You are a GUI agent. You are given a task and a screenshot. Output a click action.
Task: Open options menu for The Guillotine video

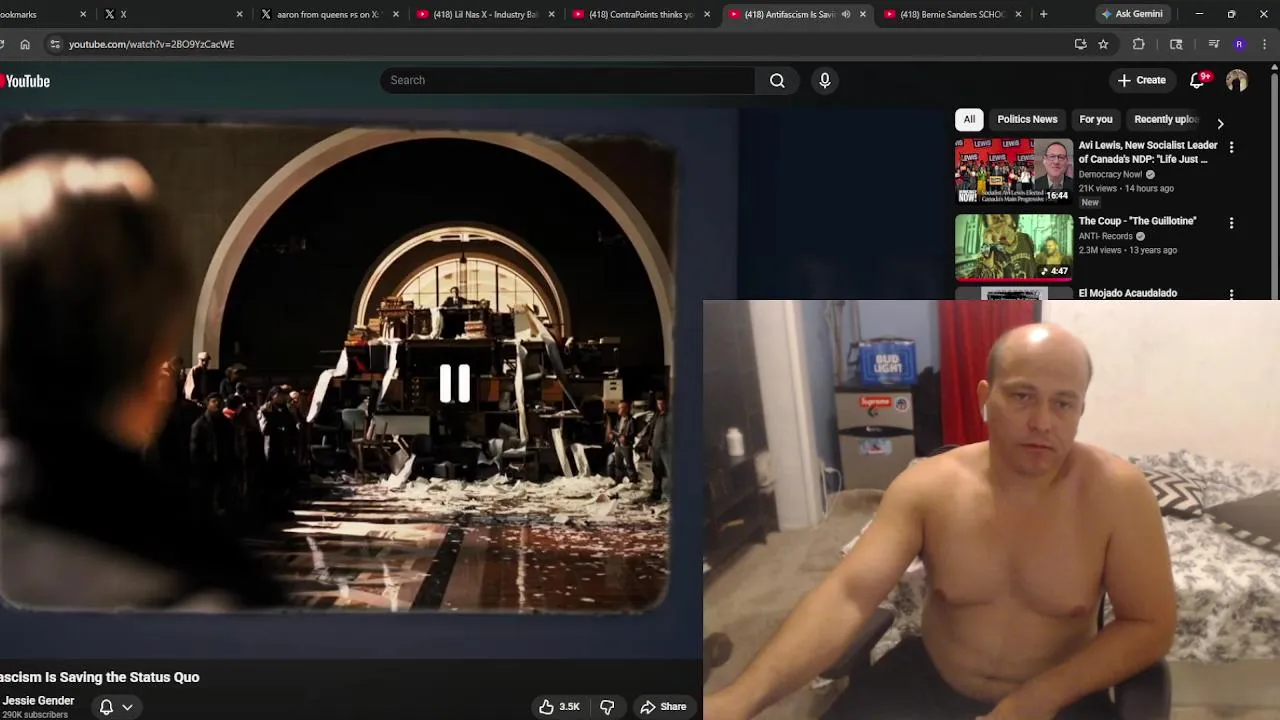[1231, 223]
